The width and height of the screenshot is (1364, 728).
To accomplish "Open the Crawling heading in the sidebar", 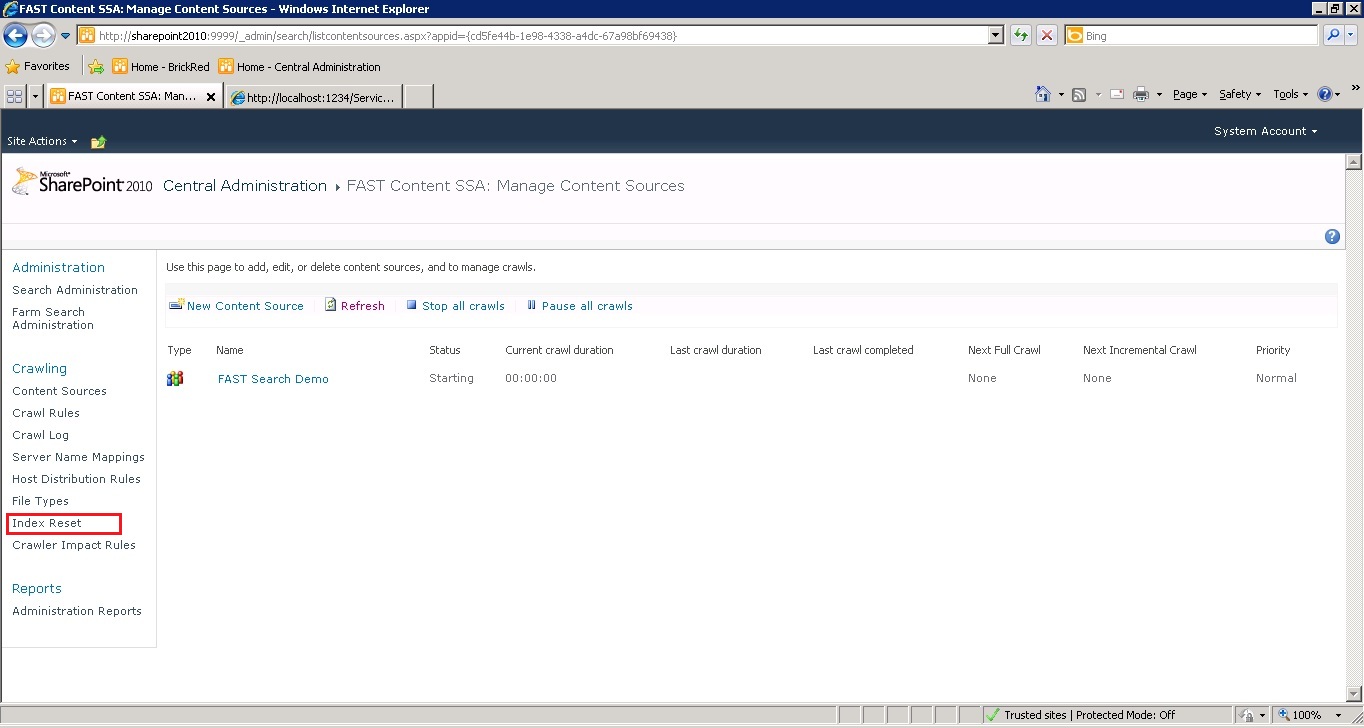I will (39, 368).
